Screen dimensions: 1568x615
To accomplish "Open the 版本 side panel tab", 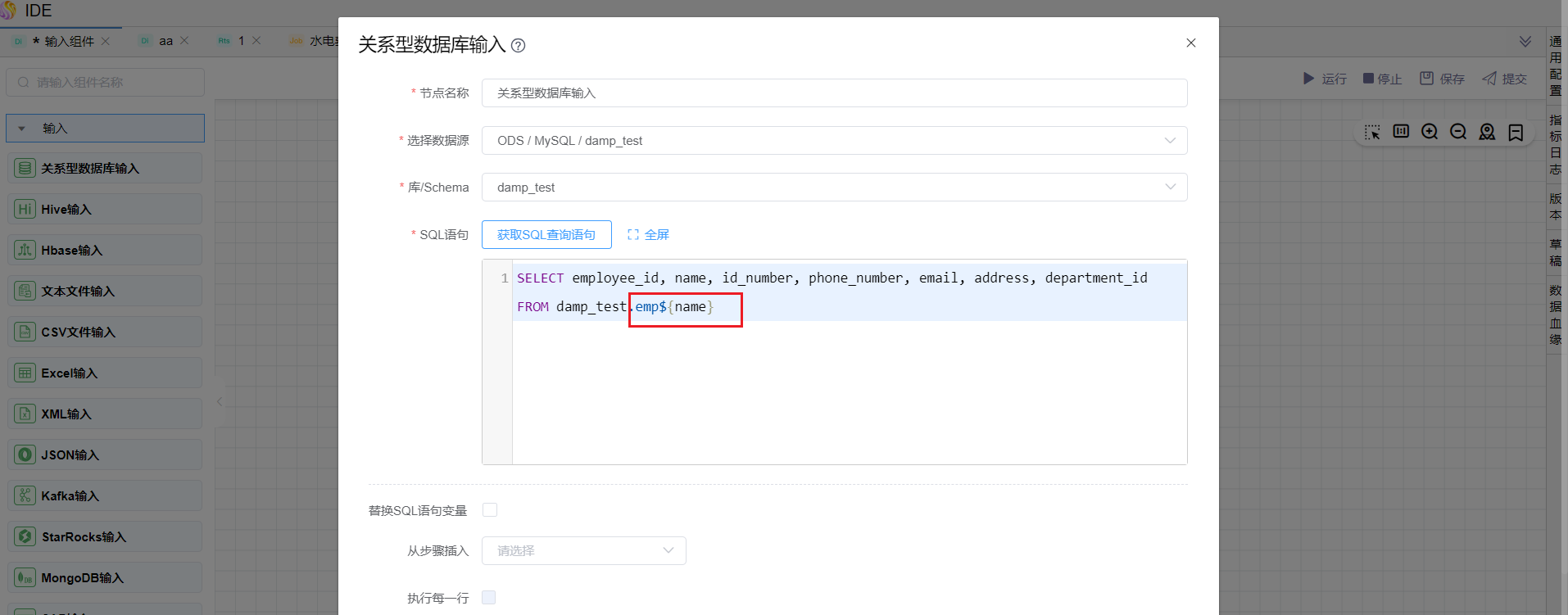I will click(1556, 207).
